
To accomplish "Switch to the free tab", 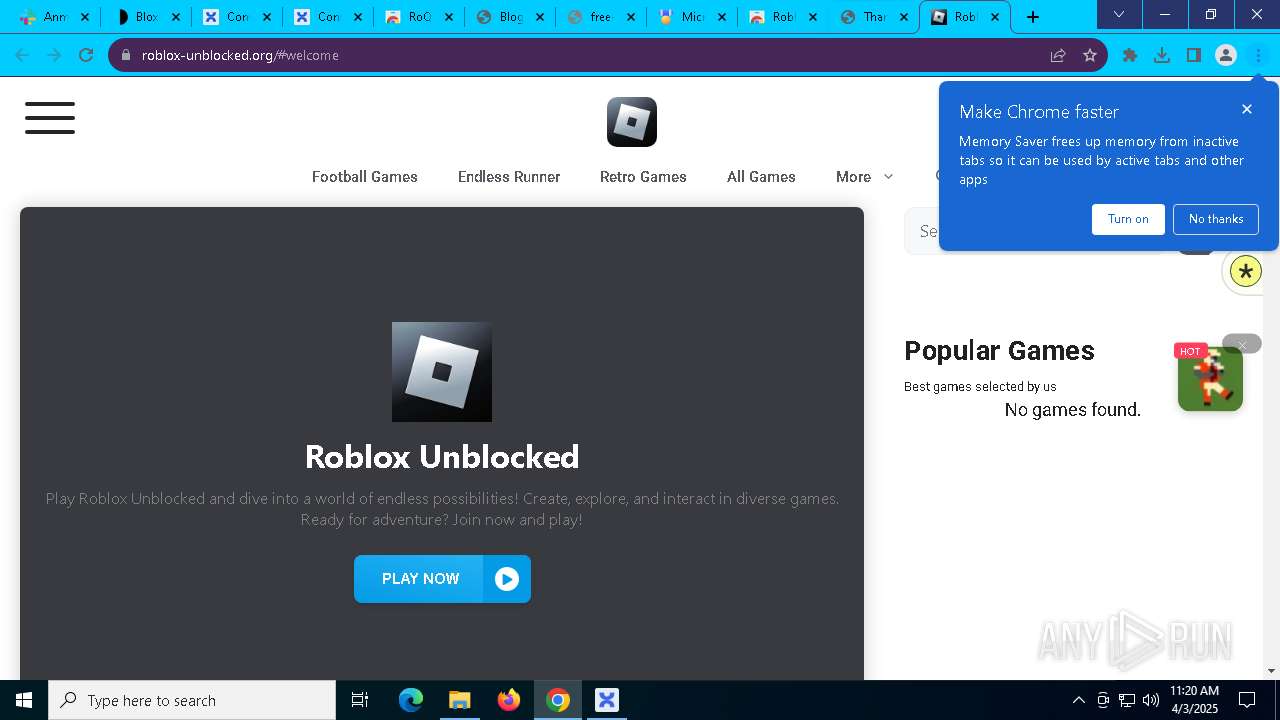I will coord(600,17).
